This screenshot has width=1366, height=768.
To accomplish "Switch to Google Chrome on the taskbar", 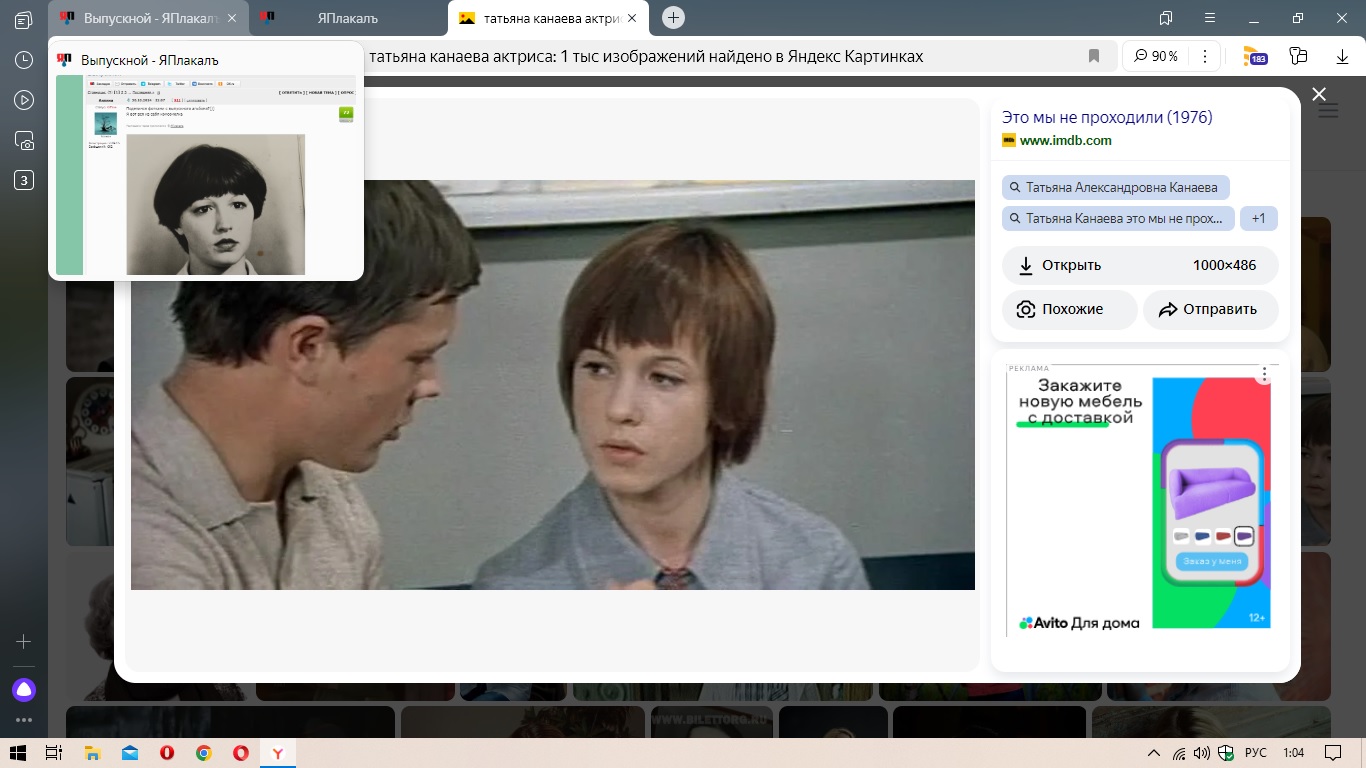I will click(203, 752).
